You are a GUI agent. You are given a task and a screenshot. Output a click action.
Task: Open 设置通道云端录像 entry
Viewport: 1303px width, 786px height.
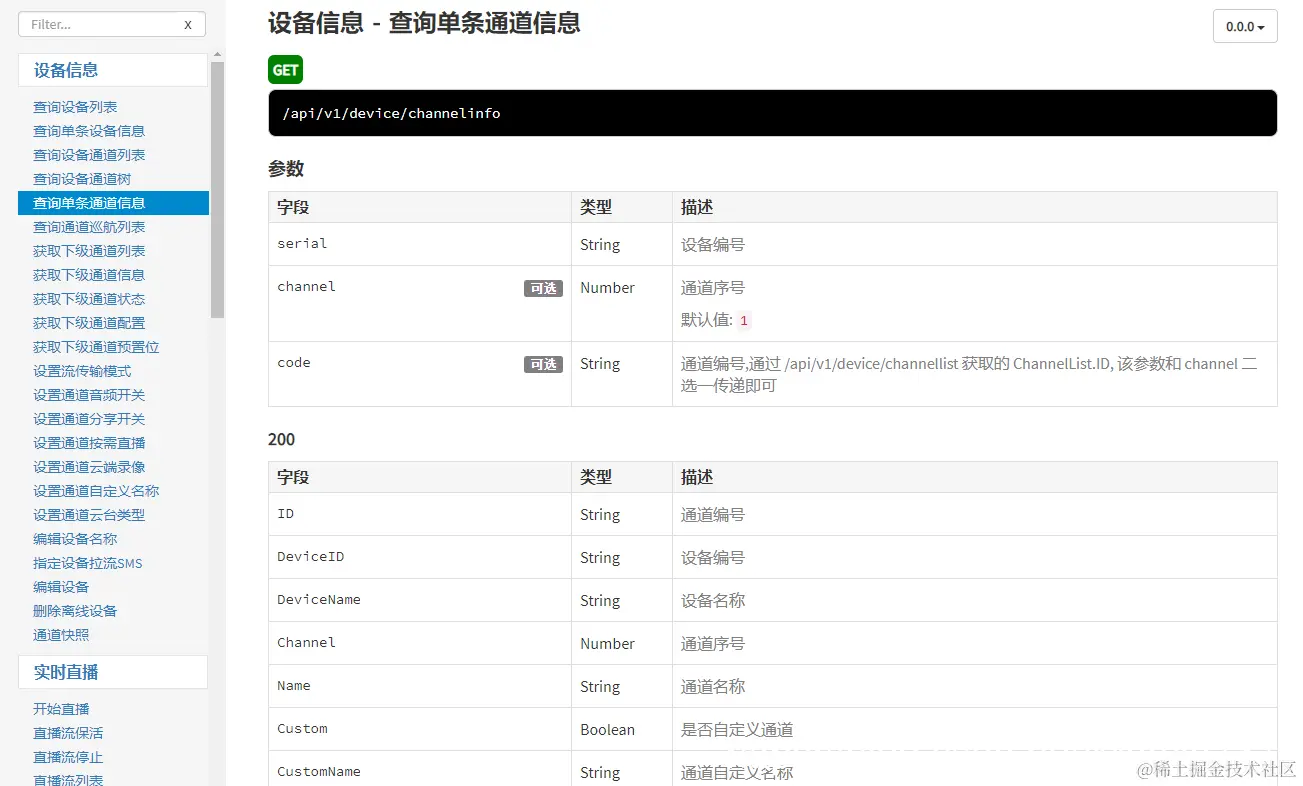(89, 467)
